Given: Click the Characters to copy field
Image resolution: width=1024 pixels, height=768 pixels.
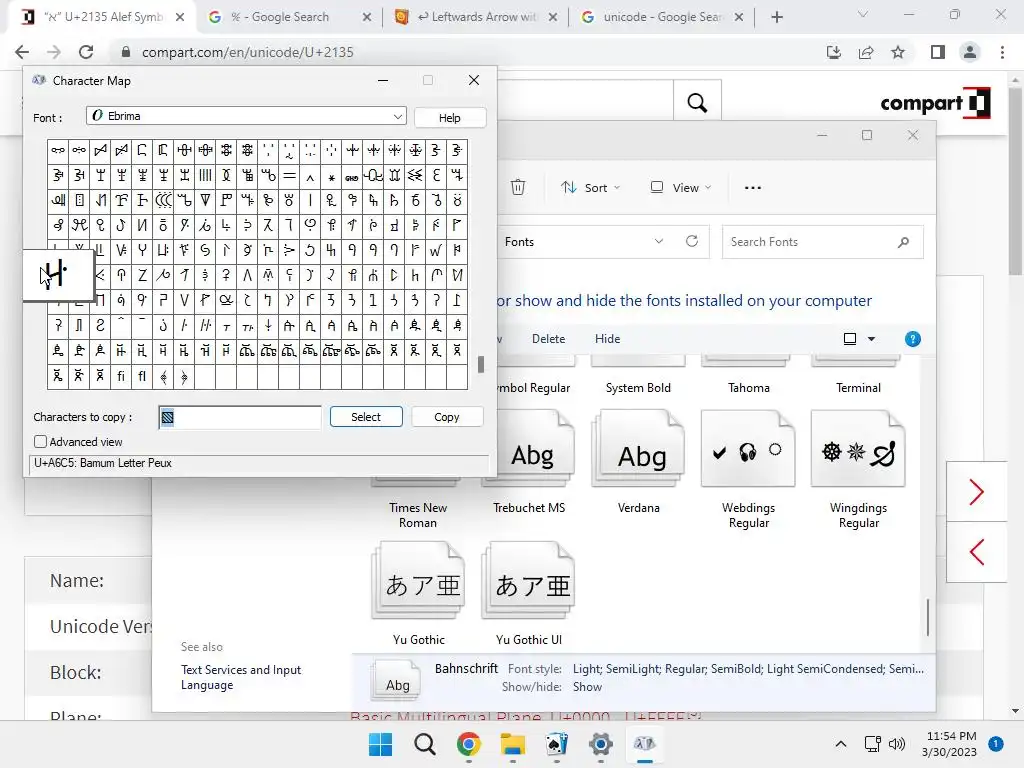Looking at the screenshot, I should tap(240, 417).
